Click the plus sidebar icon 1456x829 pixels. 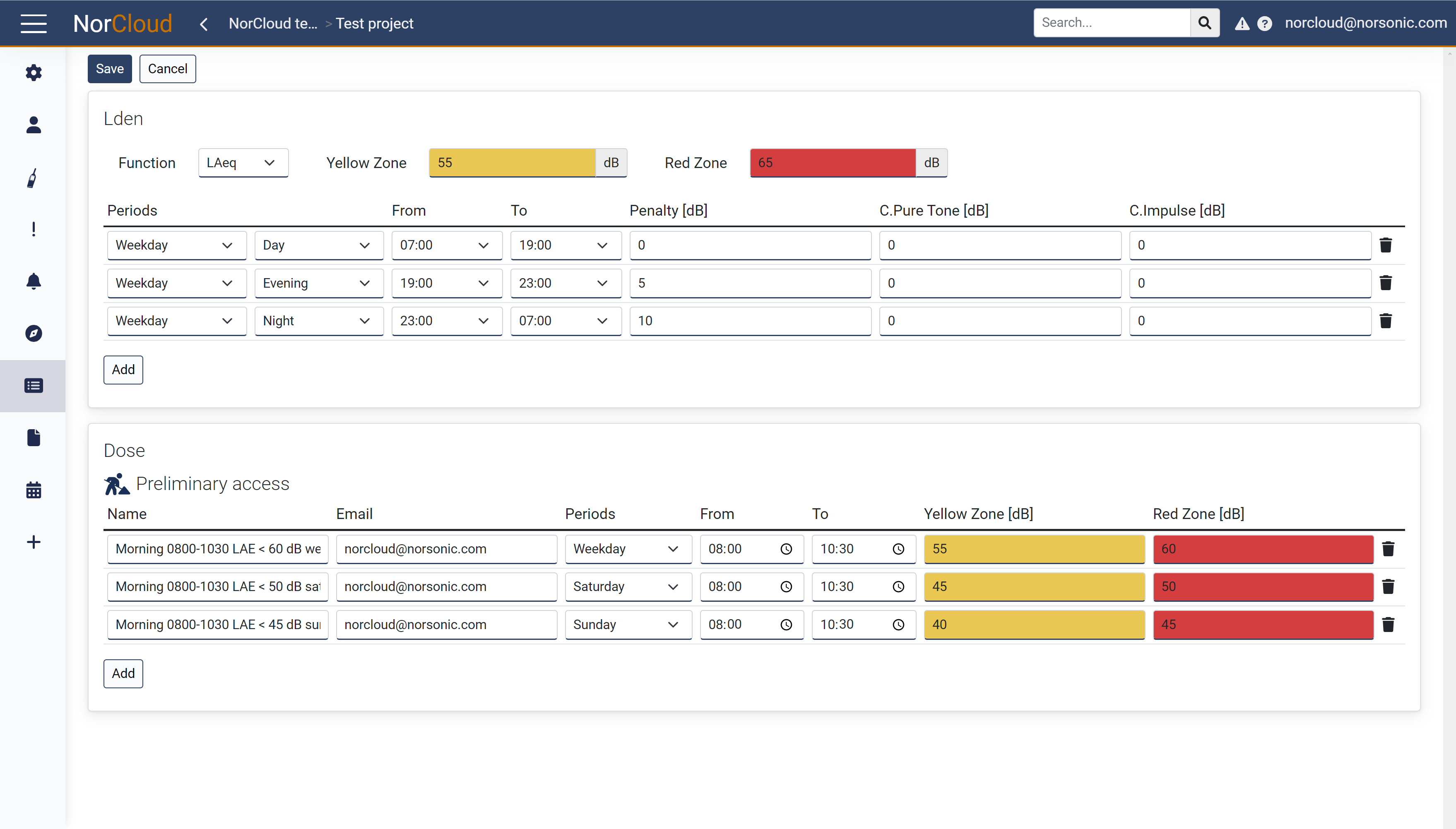tap(34, 542)
